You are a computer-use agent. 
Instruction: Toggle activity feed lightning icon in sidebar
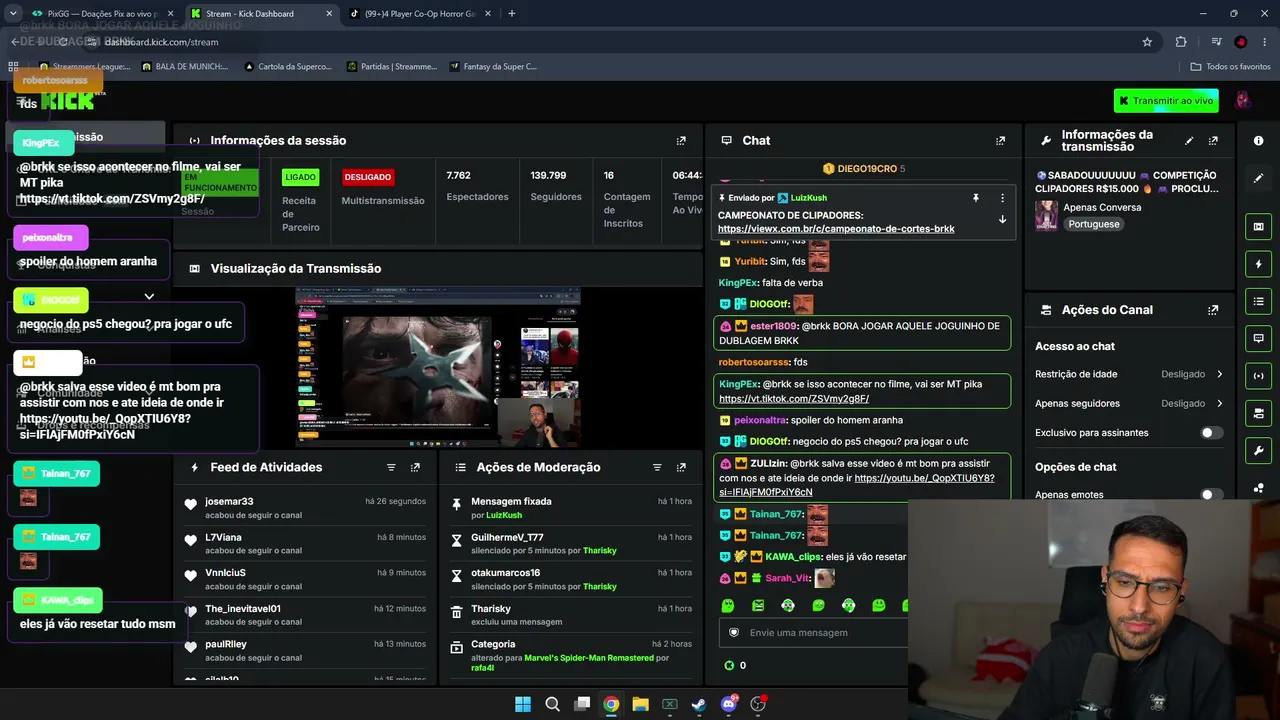[1258, 264]
